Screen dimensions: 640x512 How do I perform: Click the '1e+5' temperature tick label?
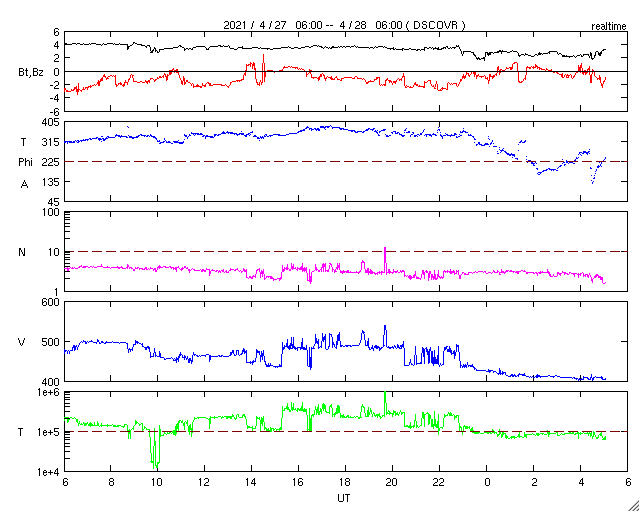point(48,432)
